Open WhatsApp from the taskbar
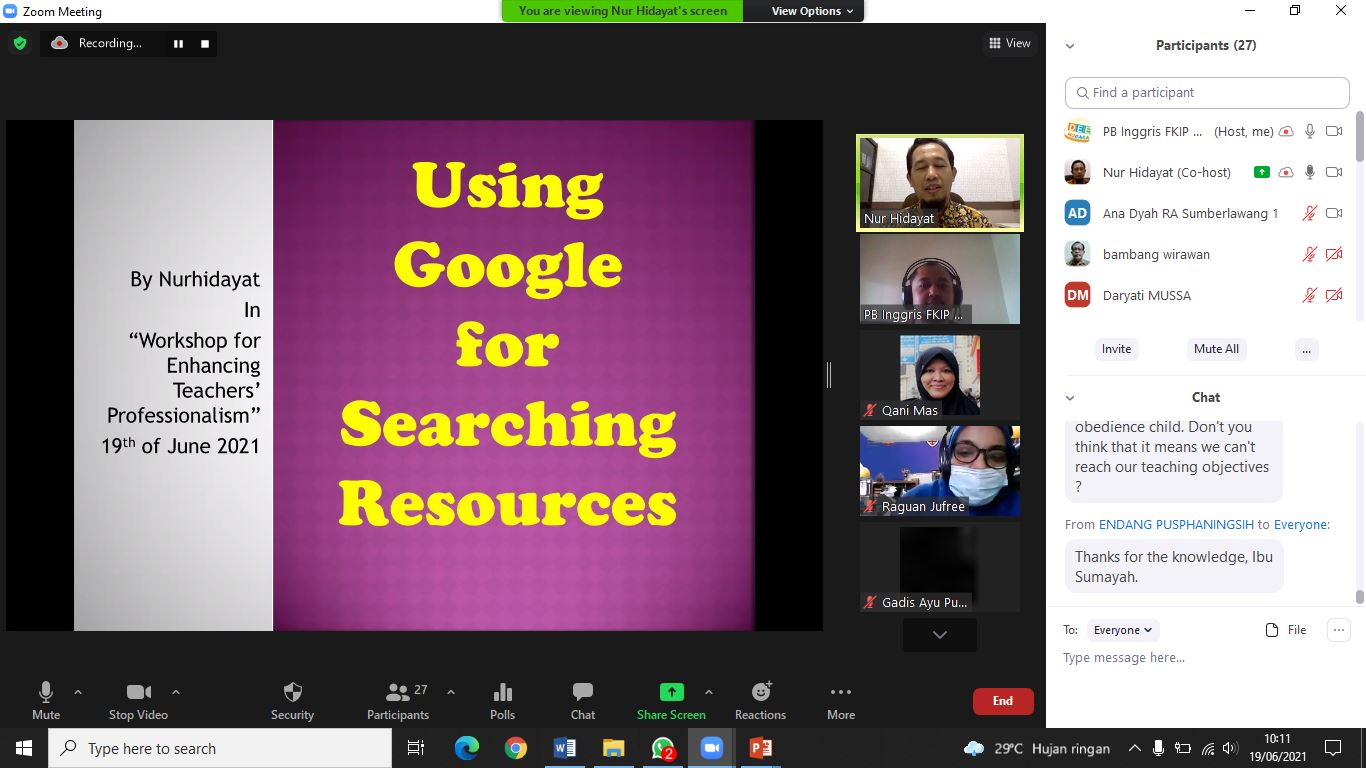The width and height of the screenshot is (1366, 768). 662,748
